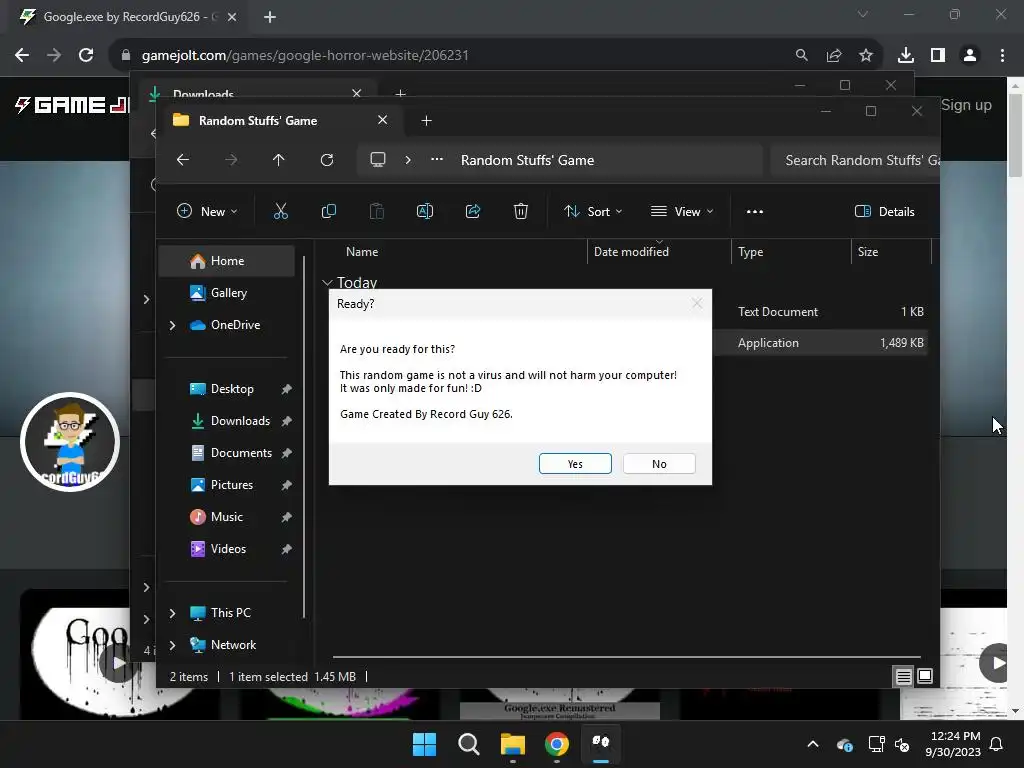Select the Application row sized 1,489 KB

[820, 343]
